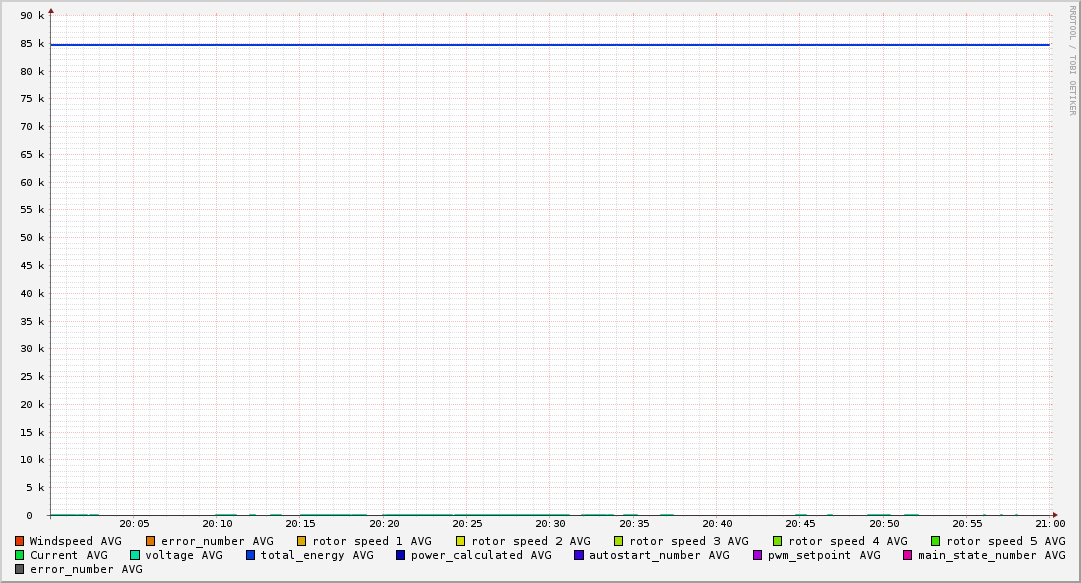Click the 21:00 time axis label
The width and height of the screenshot is (1081, 583).
point(1050,523)
